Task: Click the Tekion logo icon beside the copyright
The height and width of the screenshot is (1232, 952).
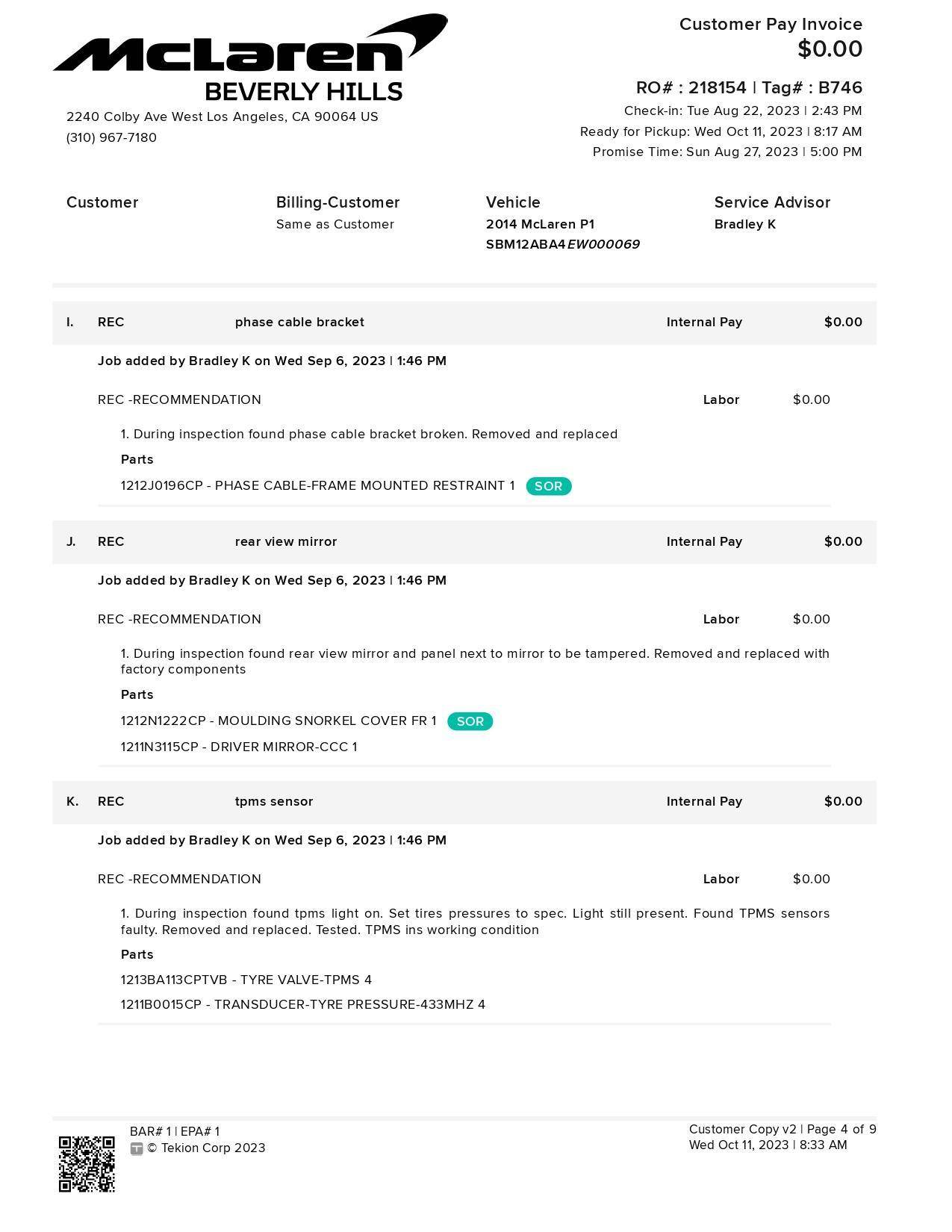Action: click(x=136, y=1148)
